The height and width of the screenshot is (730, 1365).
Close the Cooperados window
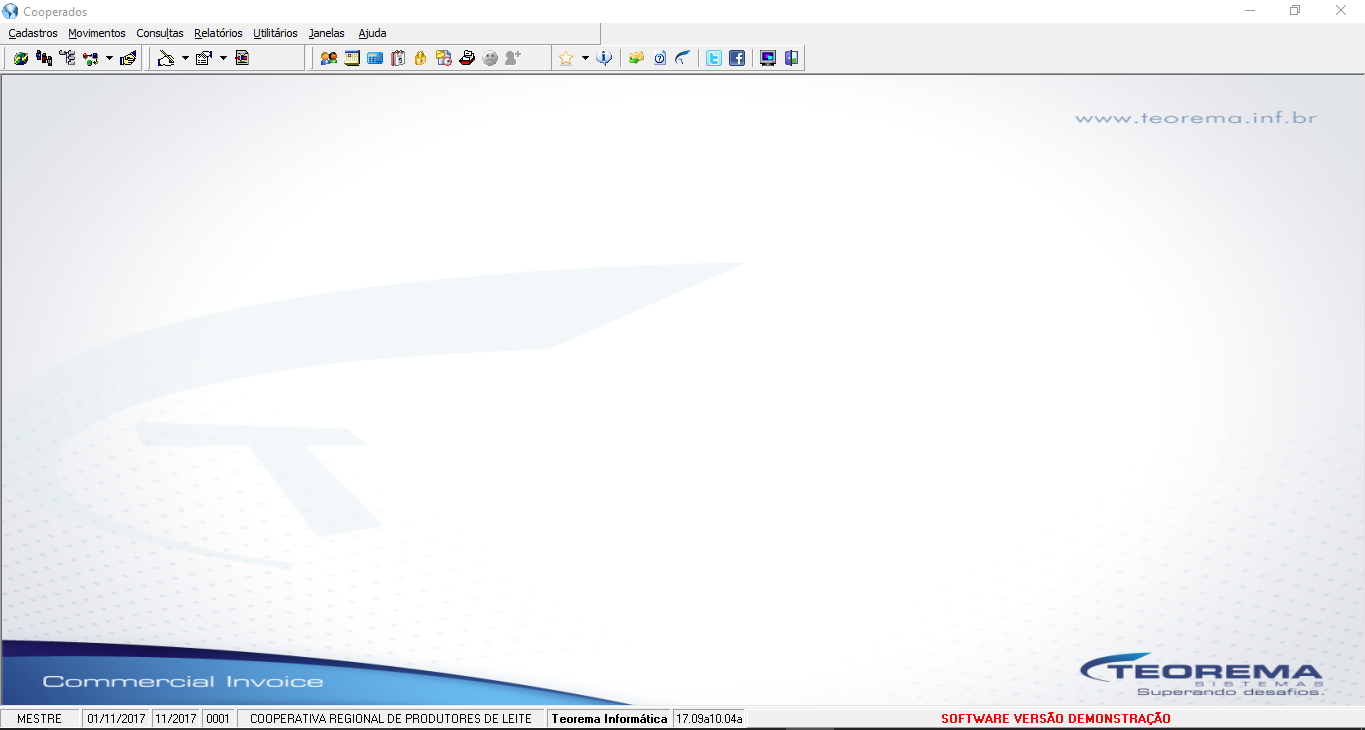coord(1341,11)
